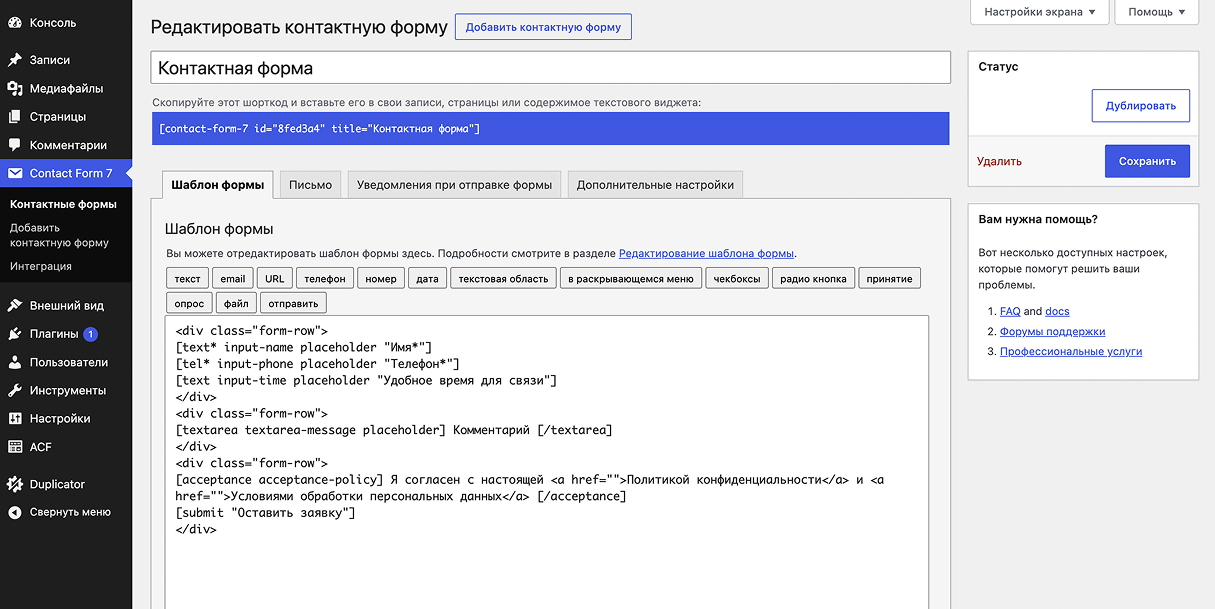Click the Консоль dashboard icon
Screen dimensions: 1215x609
(x=15, y=22)
